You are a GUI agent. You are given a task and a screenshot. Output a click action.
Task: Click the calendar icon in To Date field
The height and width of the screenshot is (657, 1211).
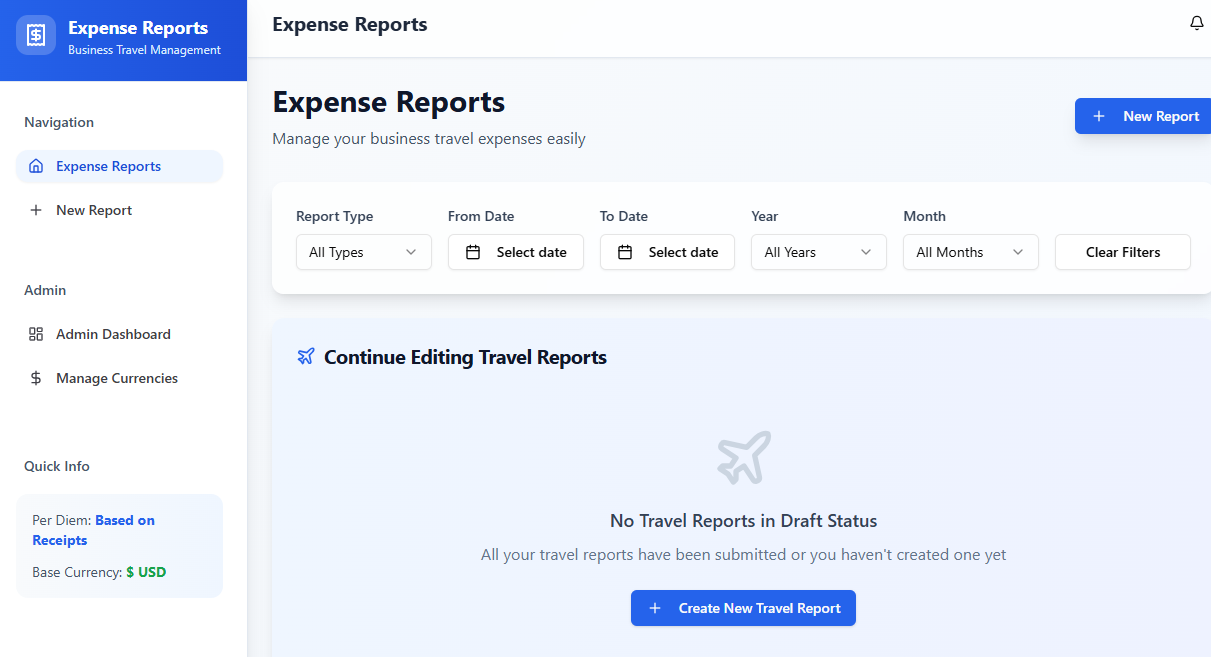625,252
